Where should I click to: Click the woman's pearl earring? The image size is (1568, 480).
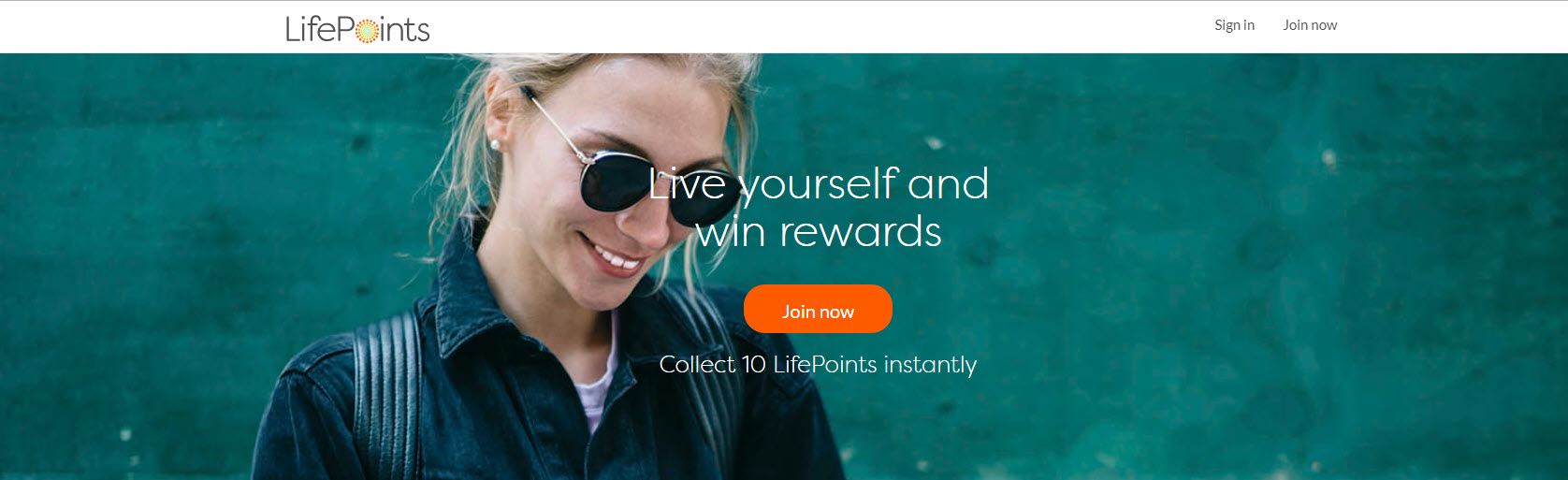pyautogui.click(x=496, y=144)
